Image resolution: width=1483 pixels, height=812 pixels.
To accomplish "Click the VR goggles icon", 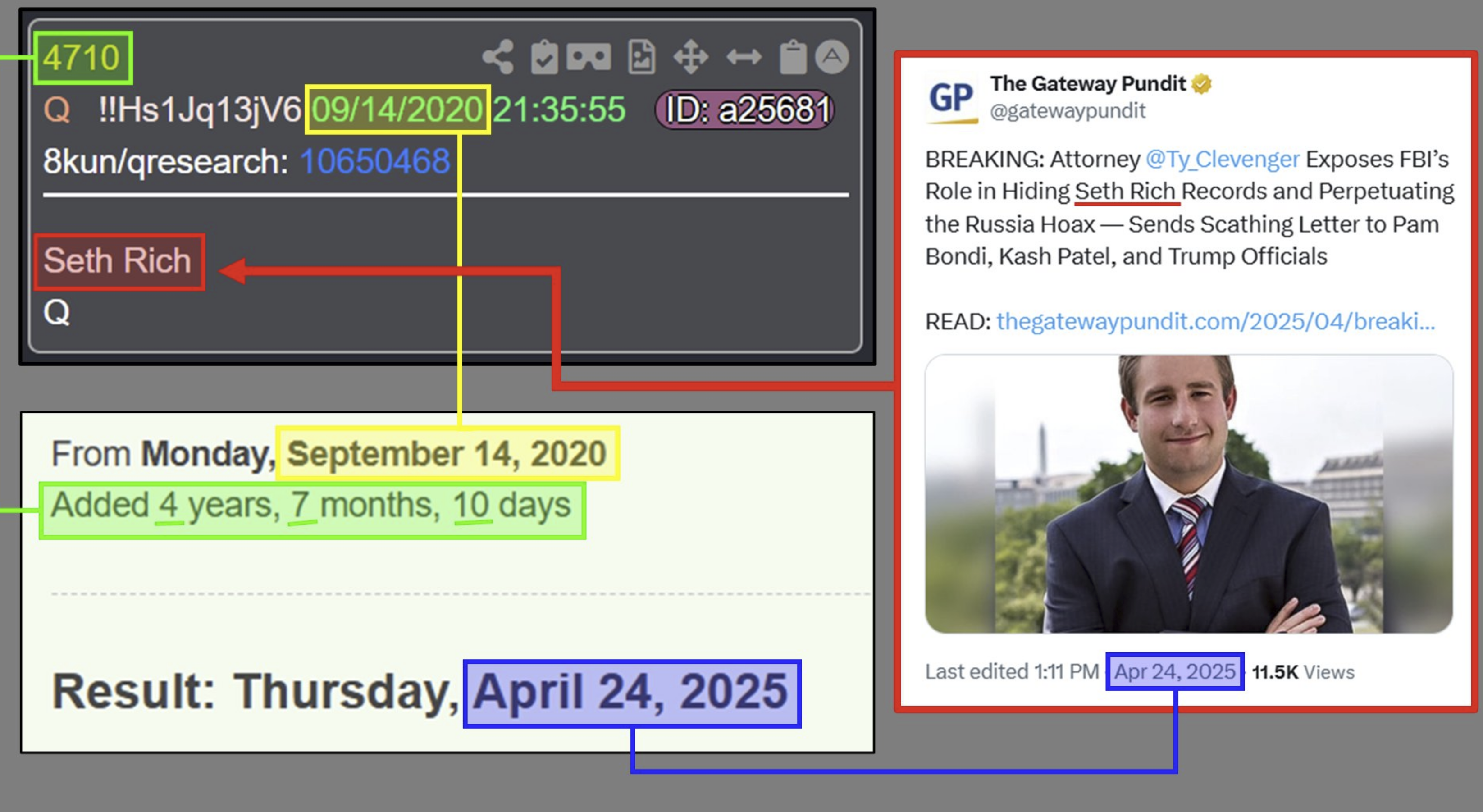I will point(589,57).
